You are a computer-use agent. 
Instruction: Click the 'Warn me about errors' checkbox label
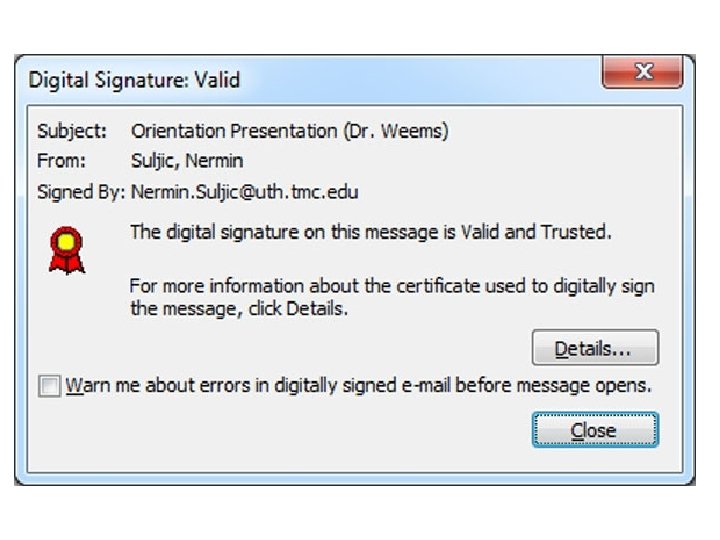pyautogui.click(x=358, y=385)
